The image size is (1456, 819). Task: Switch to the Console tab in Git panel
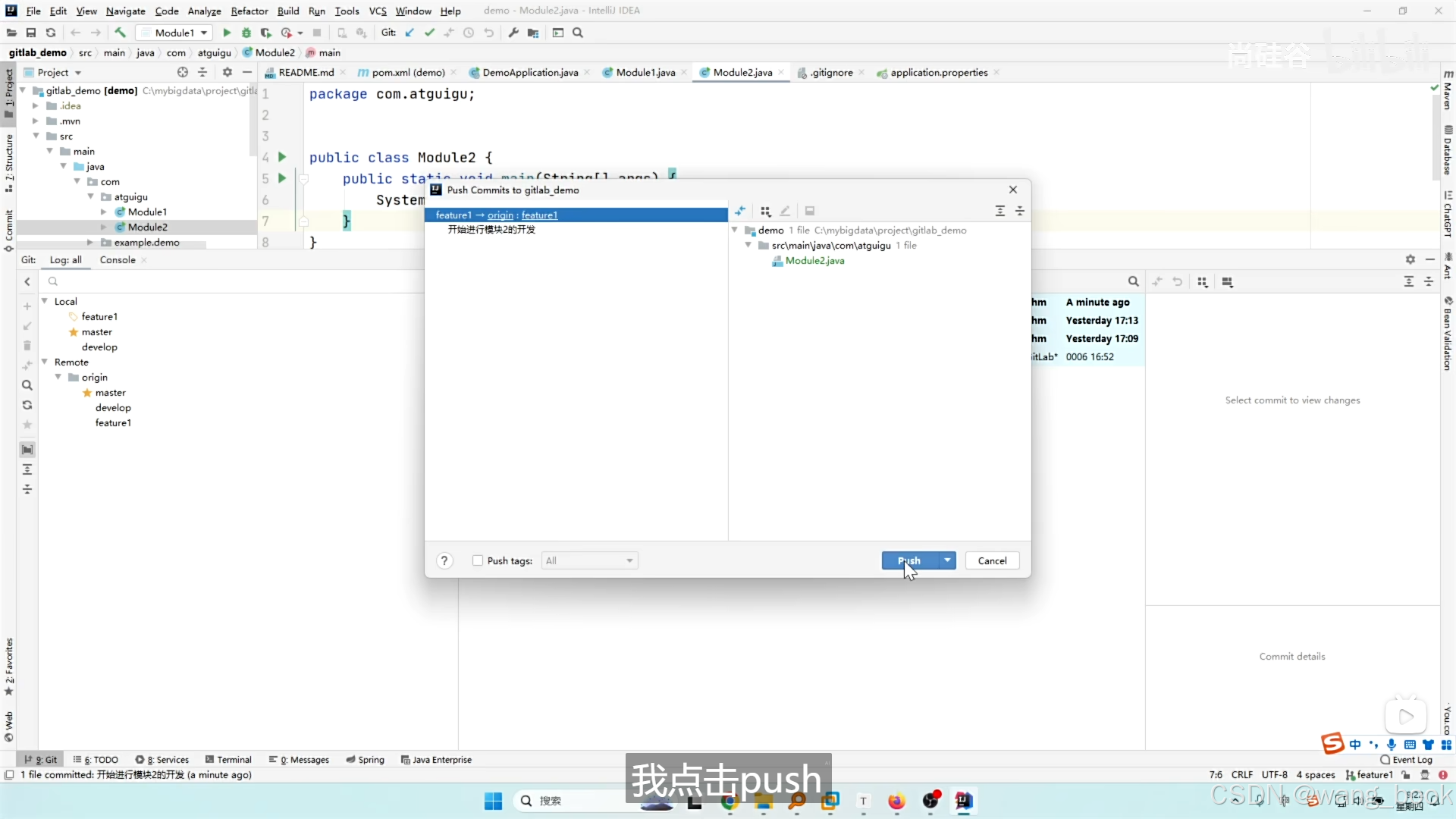tap(118, 259)
